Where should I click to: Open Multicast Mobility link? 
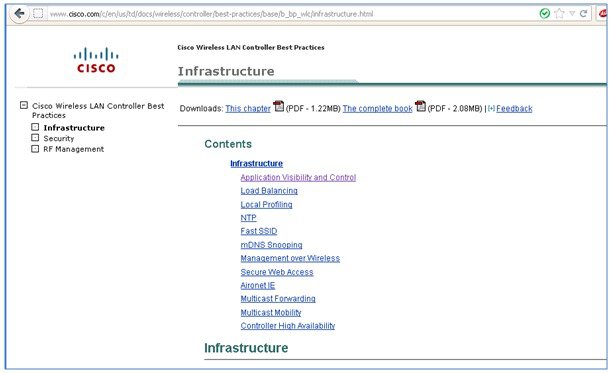click(x=271, y=312)
